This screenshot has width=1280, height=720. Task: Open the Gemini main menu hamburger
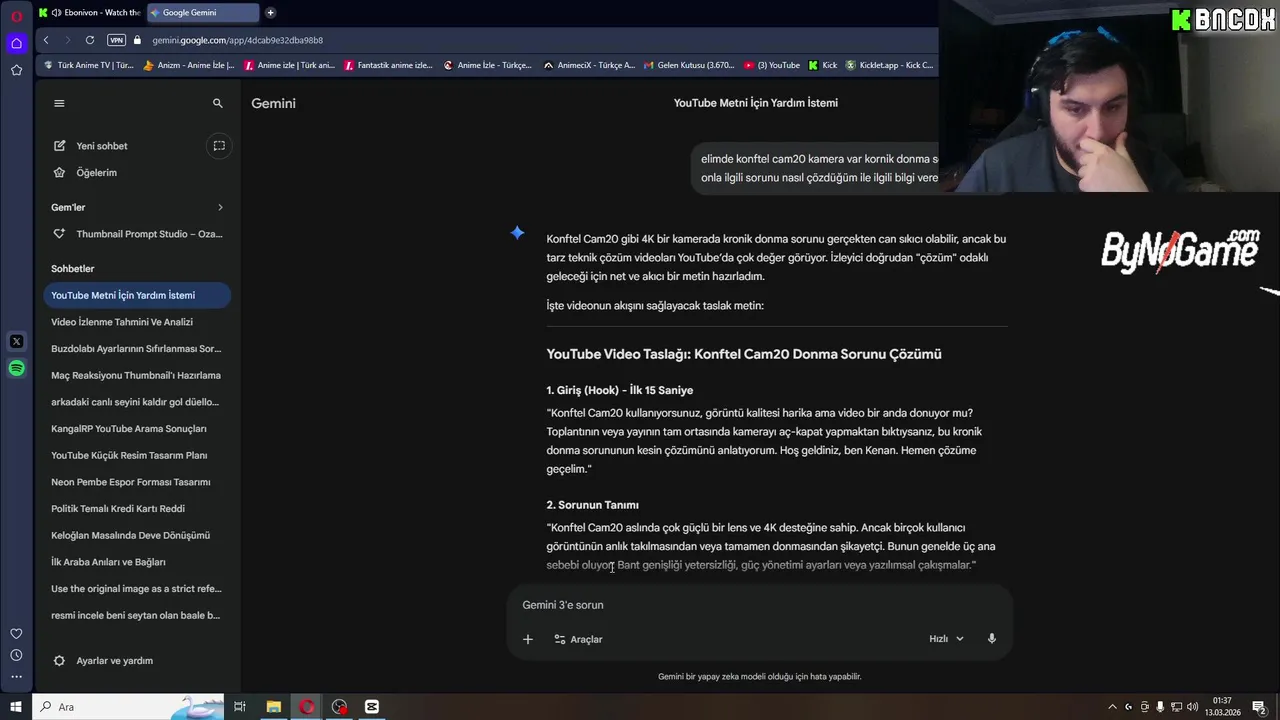pos(59,103)
